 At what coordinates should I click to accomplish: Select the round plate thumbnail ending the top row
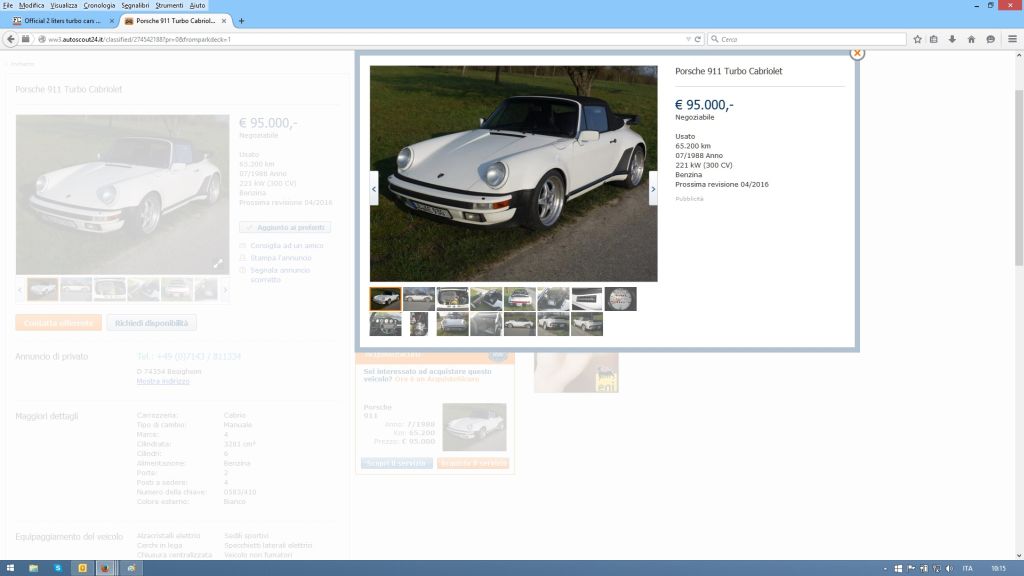pos(620,299)
